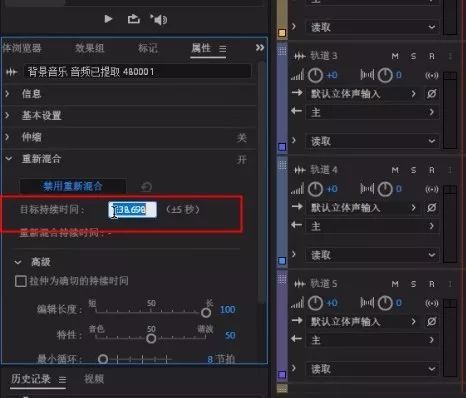Toggle the 轨道 4 sum-to-mono icon
Screen dimensions: 466x398
432,190
